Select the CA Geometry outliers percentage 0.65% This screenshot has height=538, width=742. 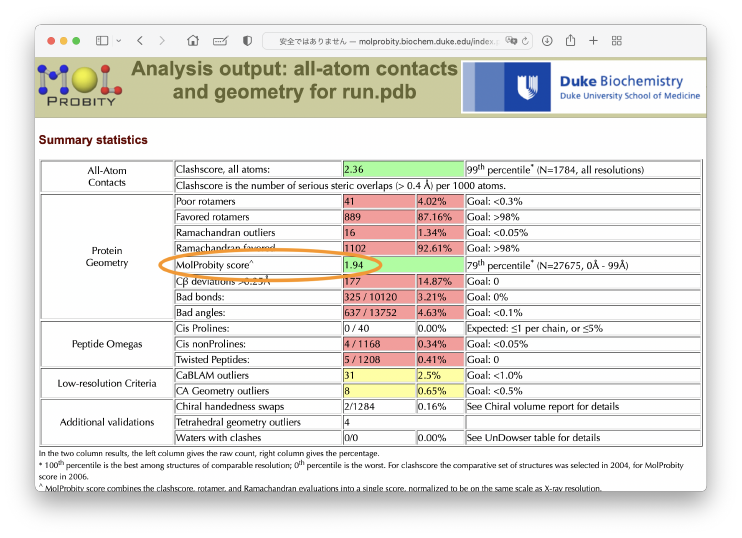coord(432,390)
